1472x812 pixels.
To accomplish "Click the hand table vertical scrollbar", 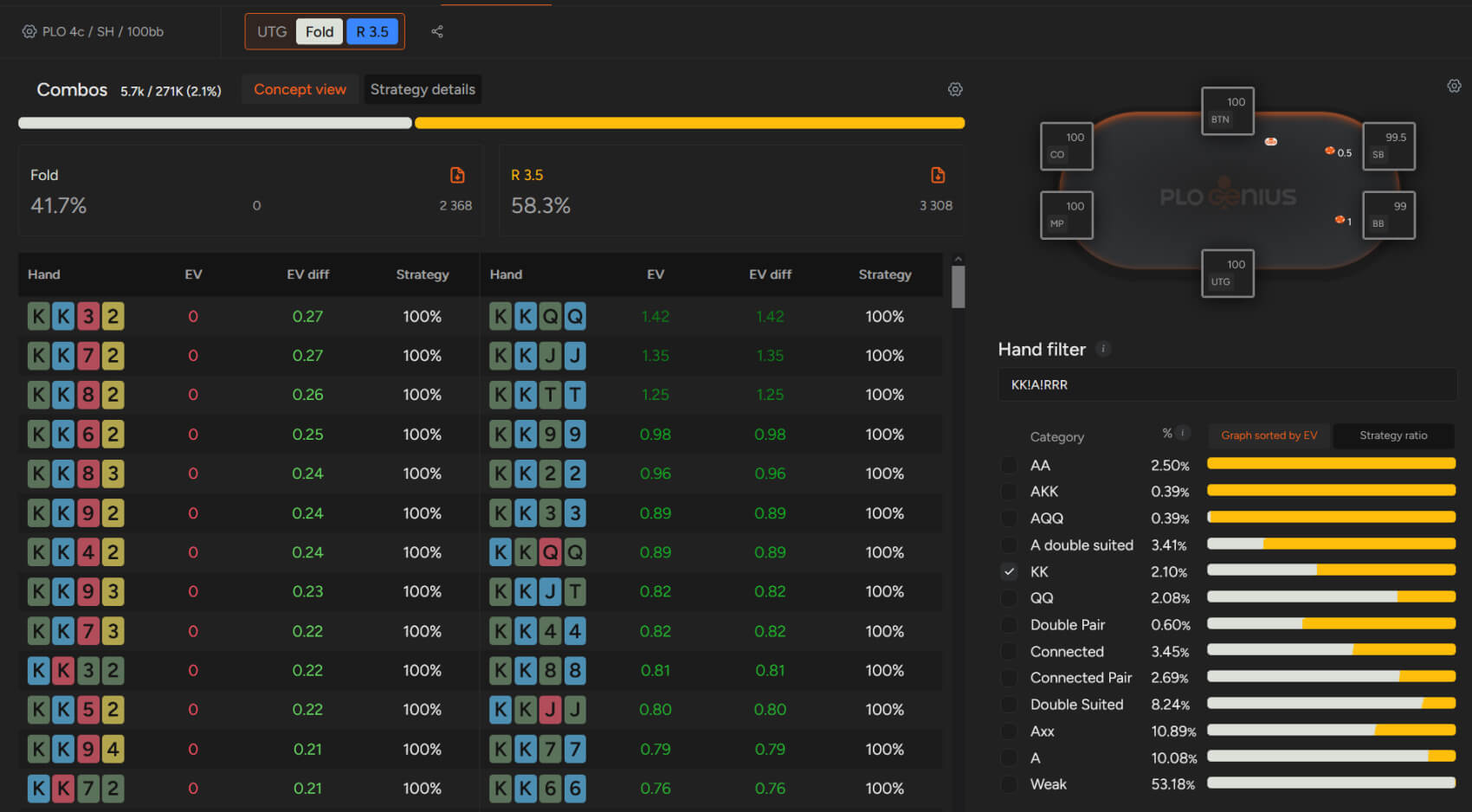I will (958, 286).
